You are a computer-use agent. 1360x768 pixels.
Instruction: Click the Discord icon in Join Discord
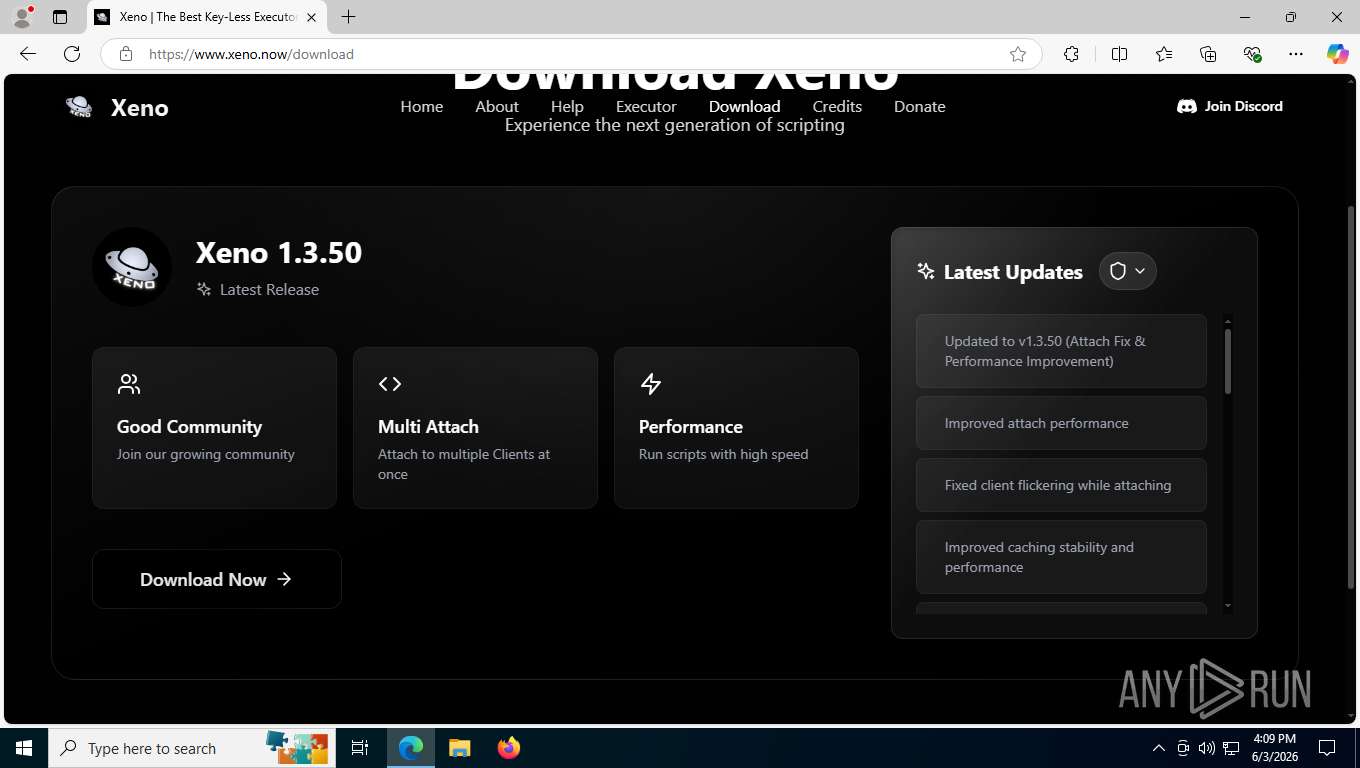pos(1187,106)
